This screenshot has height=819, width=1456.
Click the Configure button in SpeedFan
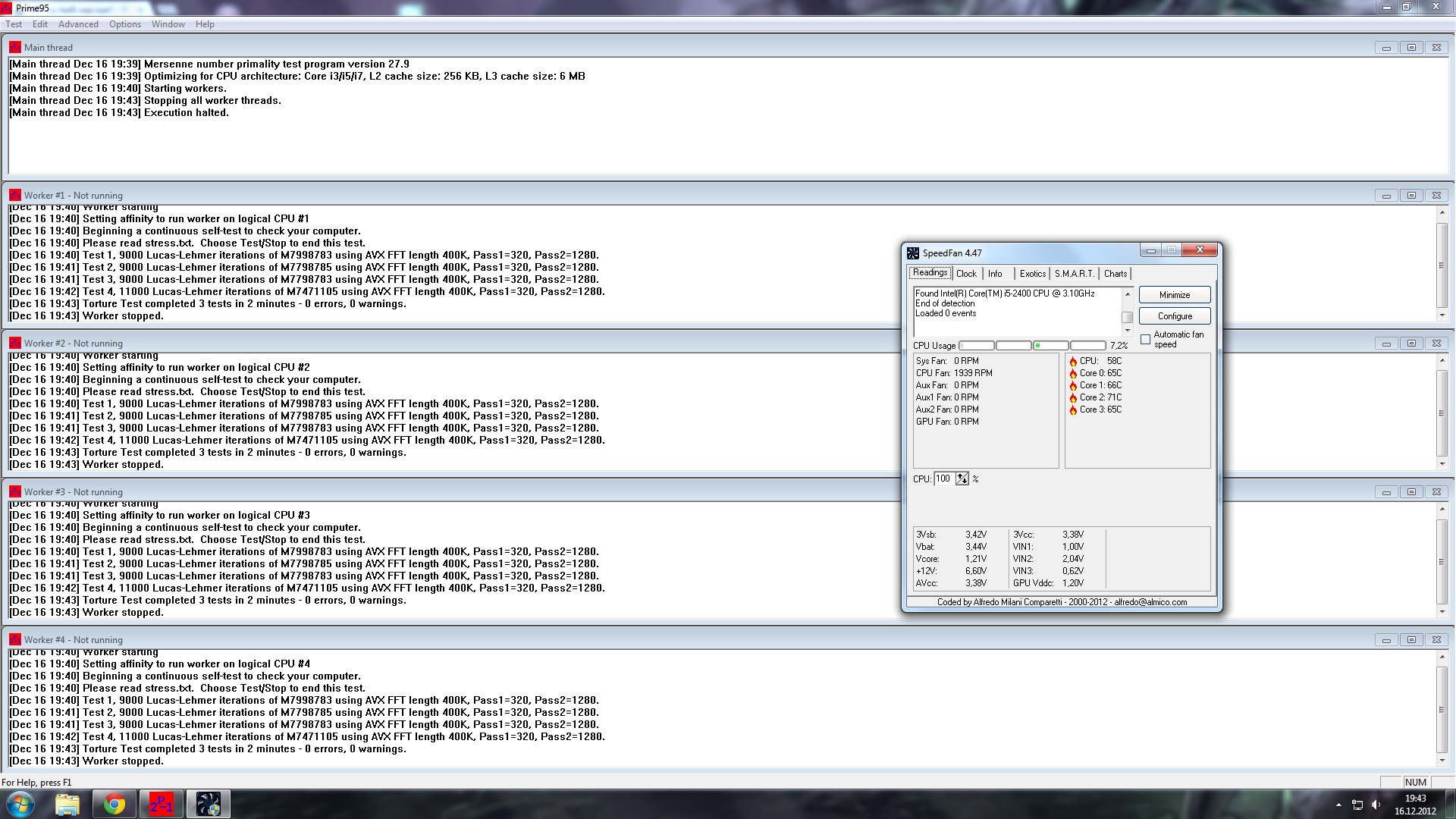[x=1174, y=316]
